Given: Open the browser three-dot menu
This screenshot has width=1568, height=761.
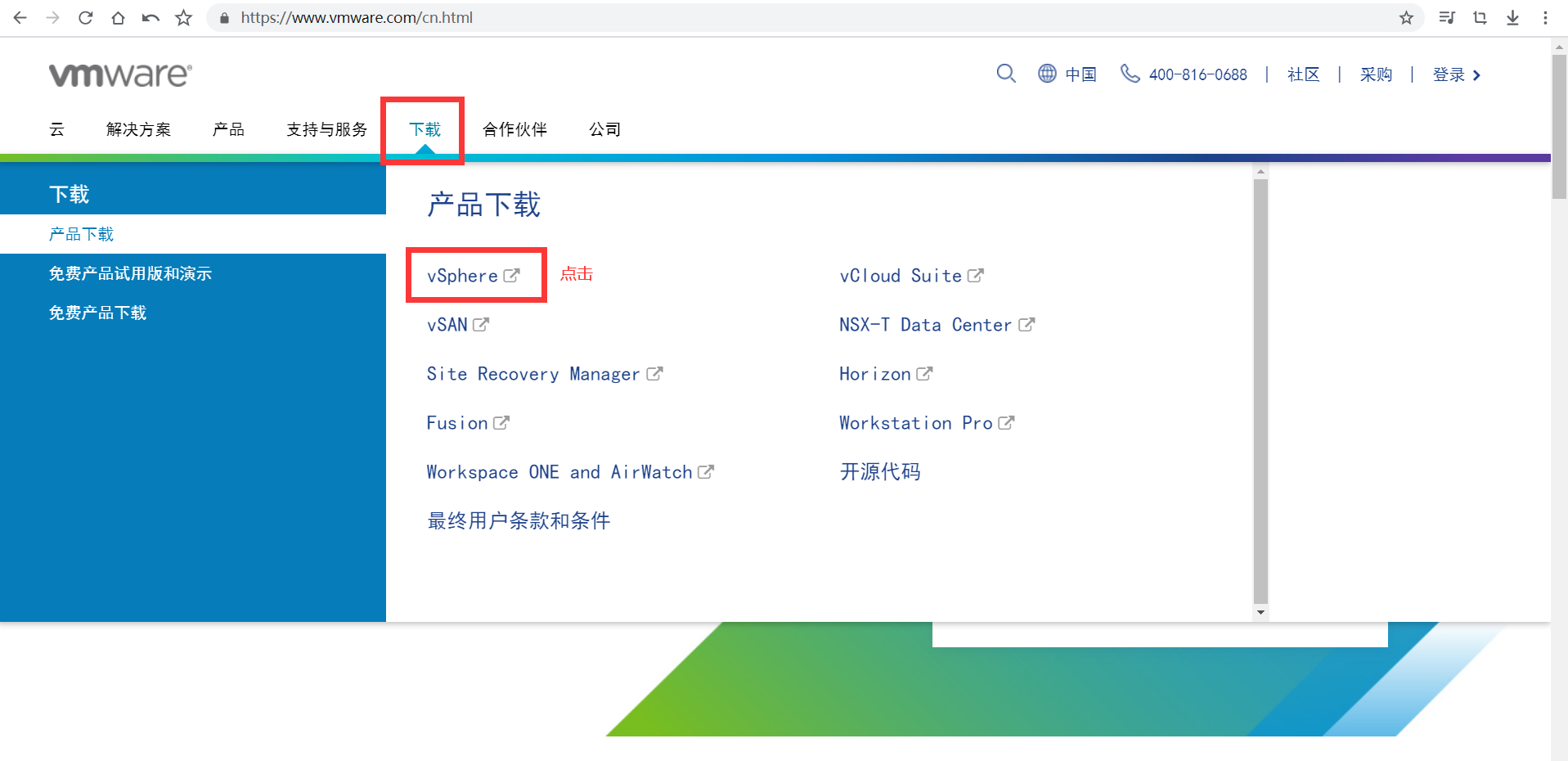Looking at the screenshot, I should click(1545, 17).
